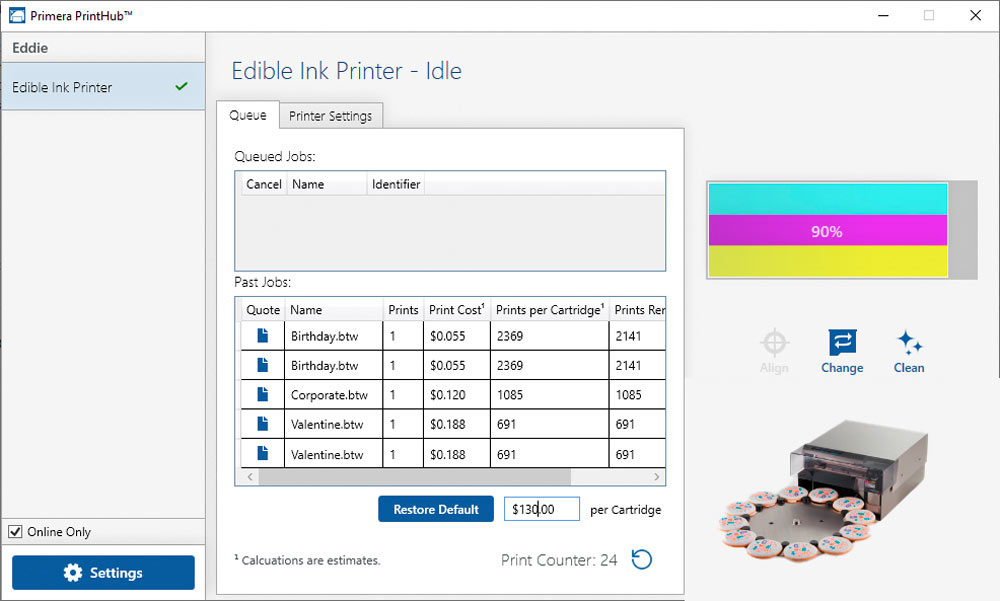Screen dimensions: 1000x601
Task: Click the Identifier column header in Queued Jobs
Action: (x=395, y=184)
